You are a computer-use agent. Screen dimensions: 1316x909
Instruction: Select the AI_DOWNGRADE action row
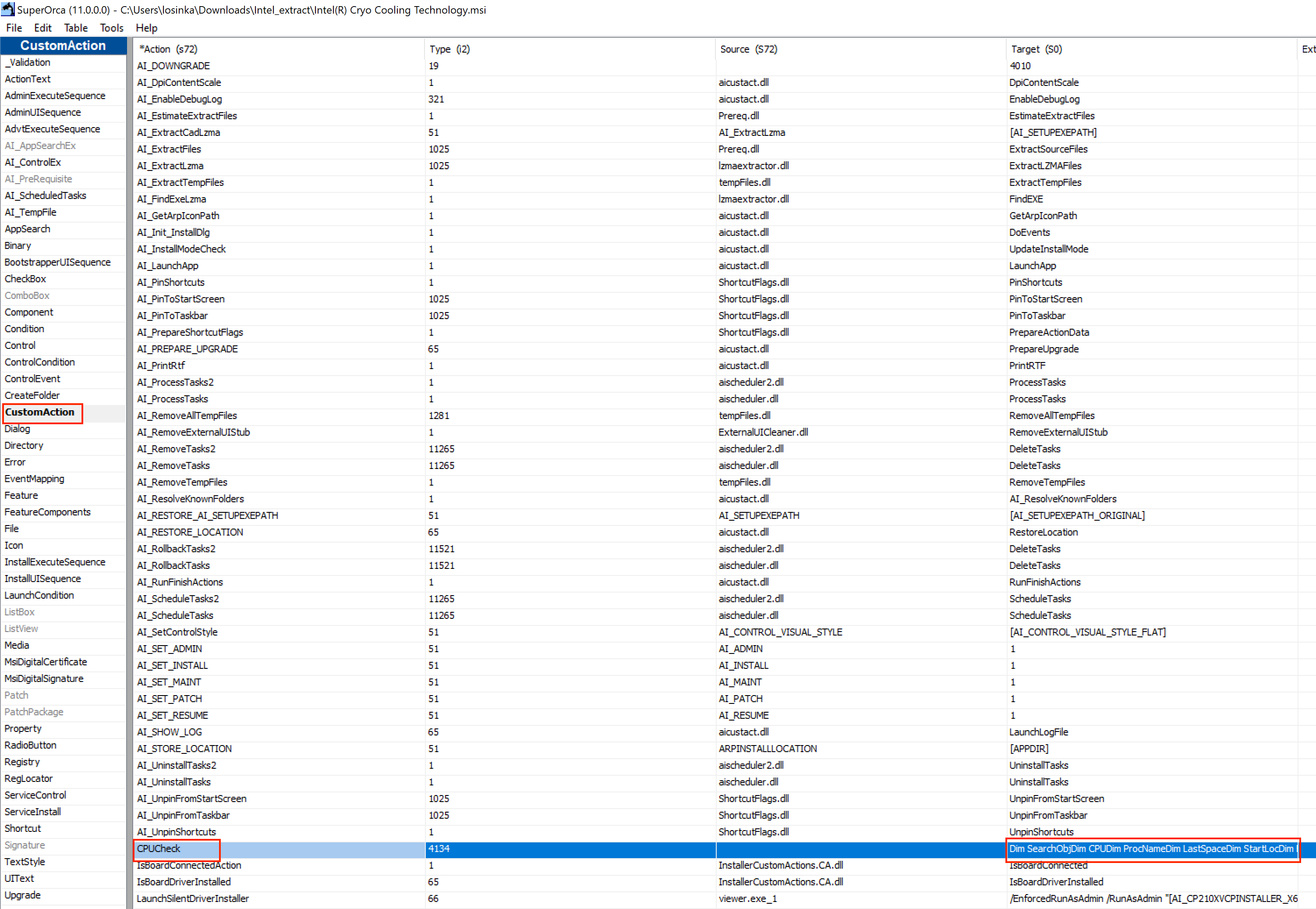[x=173, y=66]
